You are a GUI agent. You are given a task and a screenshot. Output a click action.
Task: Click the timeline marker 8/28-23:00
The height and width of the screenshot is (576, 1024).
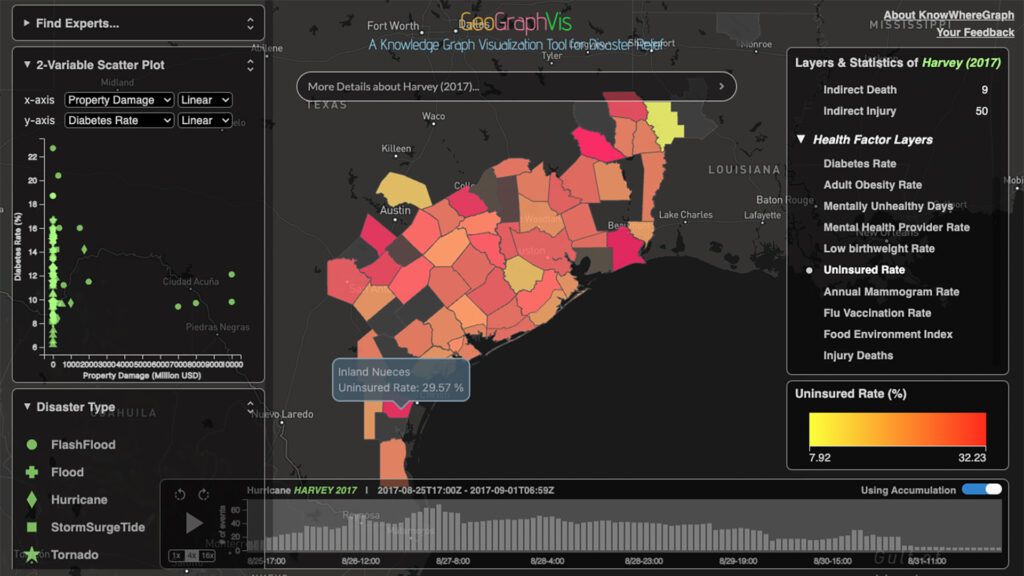click(643, 561)
